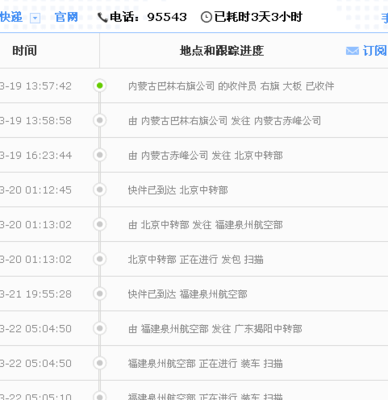388x400 pixels.
Task: Click the timeline marker beside 北京中转部 正在进行 发包 扫描
Action: pos(100,259)
